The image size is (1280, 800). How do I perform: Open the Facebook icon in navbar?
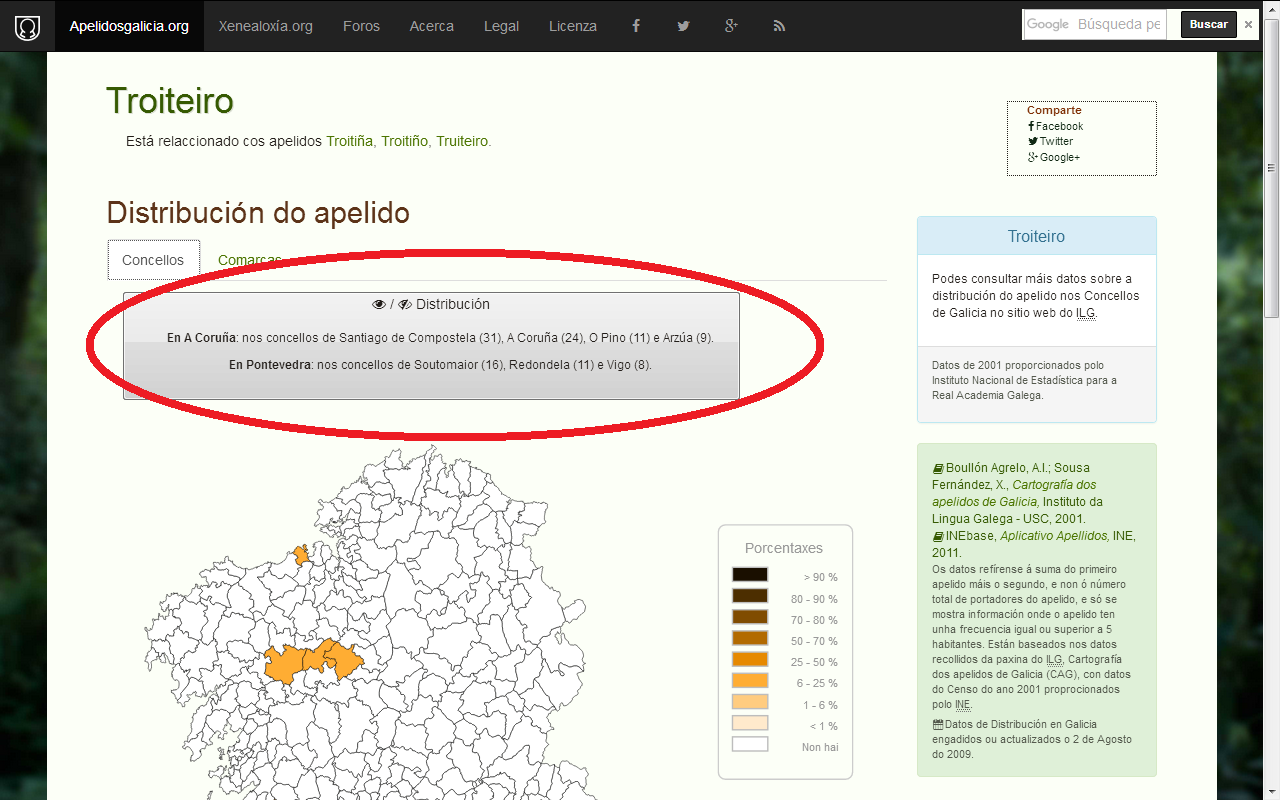[635, 26]
